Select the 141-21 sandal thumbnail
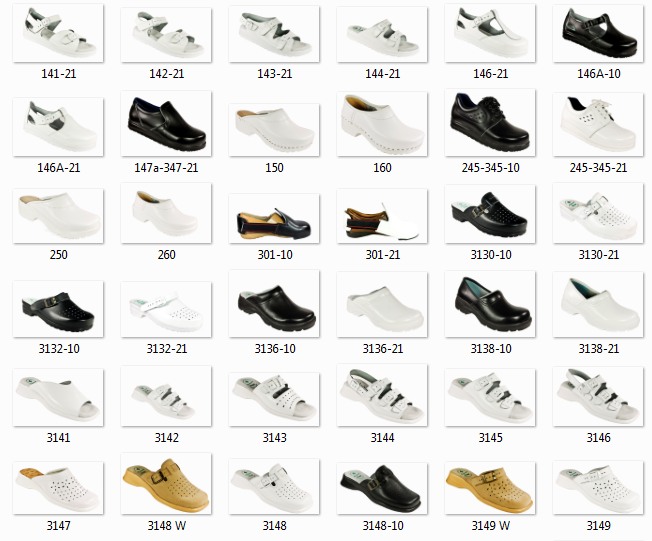Viewport: 652px width, 541px height. (58, 33)
